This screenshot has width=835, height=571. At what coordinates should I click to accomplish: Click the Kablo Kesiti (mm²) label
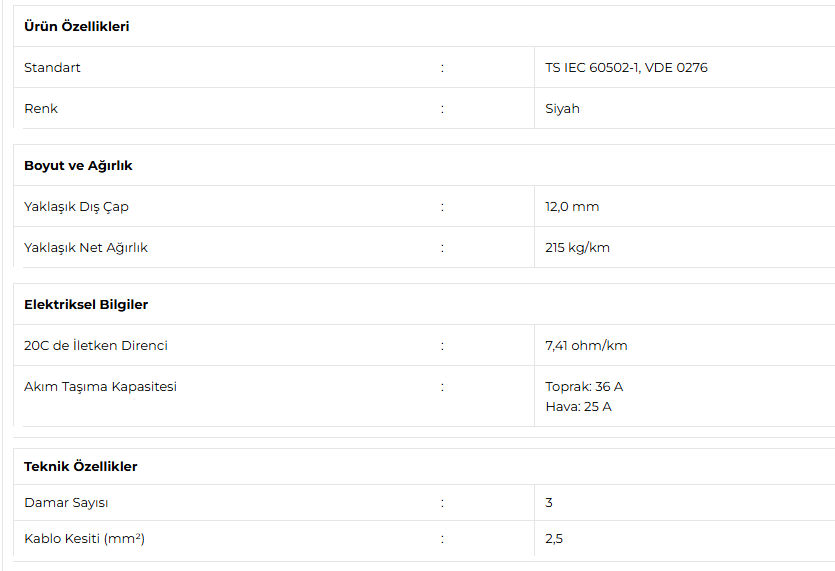click(x=84, y=539)
